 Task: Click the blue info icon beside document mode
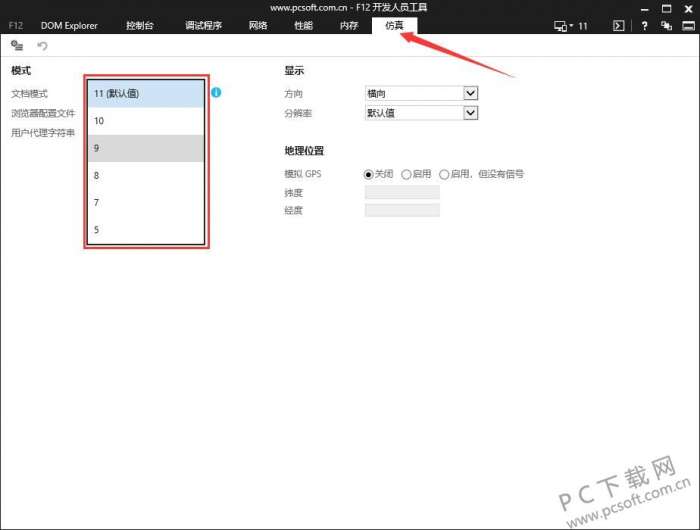(x=216, y=92)
